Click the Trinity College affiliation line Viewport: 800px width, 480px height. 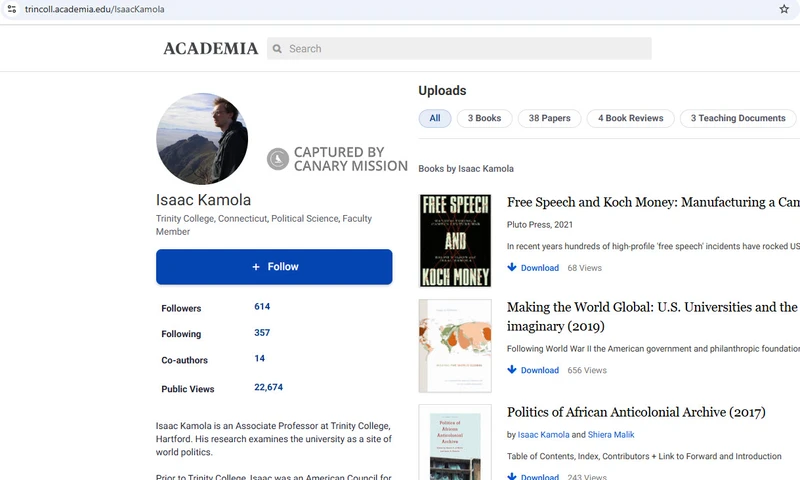point(264,225)
